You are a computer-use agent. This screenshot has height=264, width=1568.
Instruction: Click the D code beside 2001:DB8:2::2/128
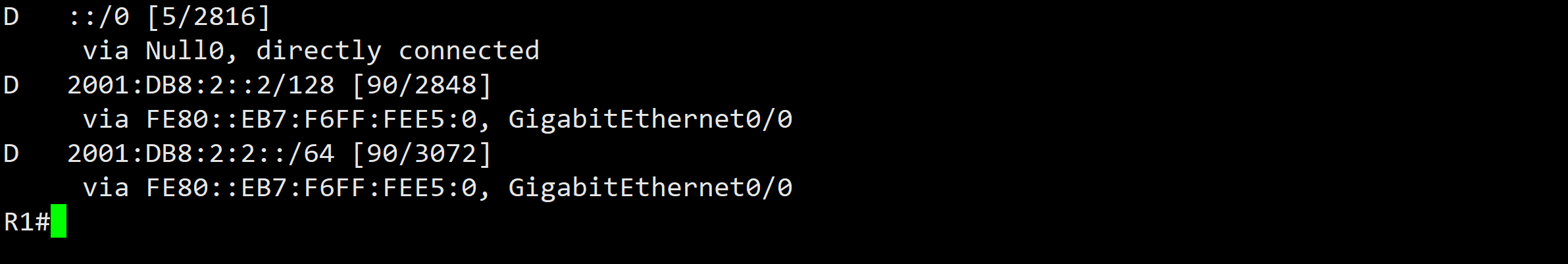11,85
